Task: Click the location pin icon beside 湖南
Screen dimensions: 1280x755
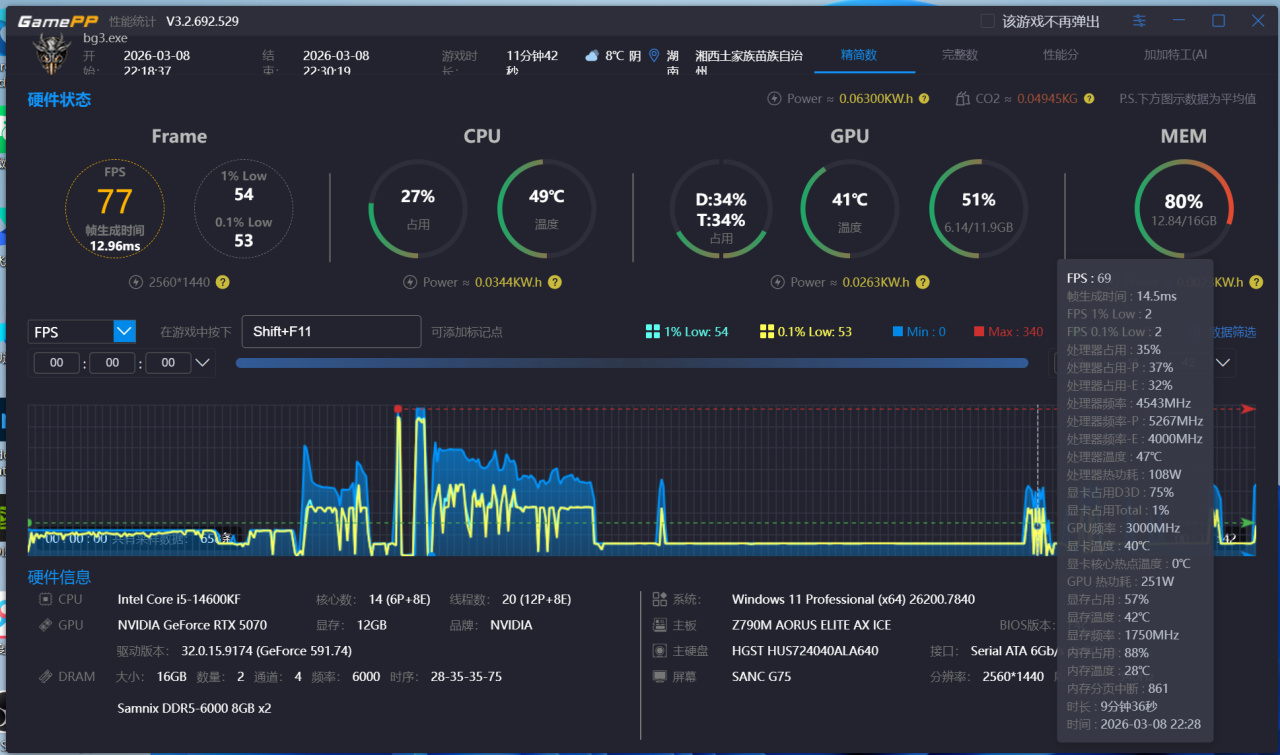Action: pos(654,56)
